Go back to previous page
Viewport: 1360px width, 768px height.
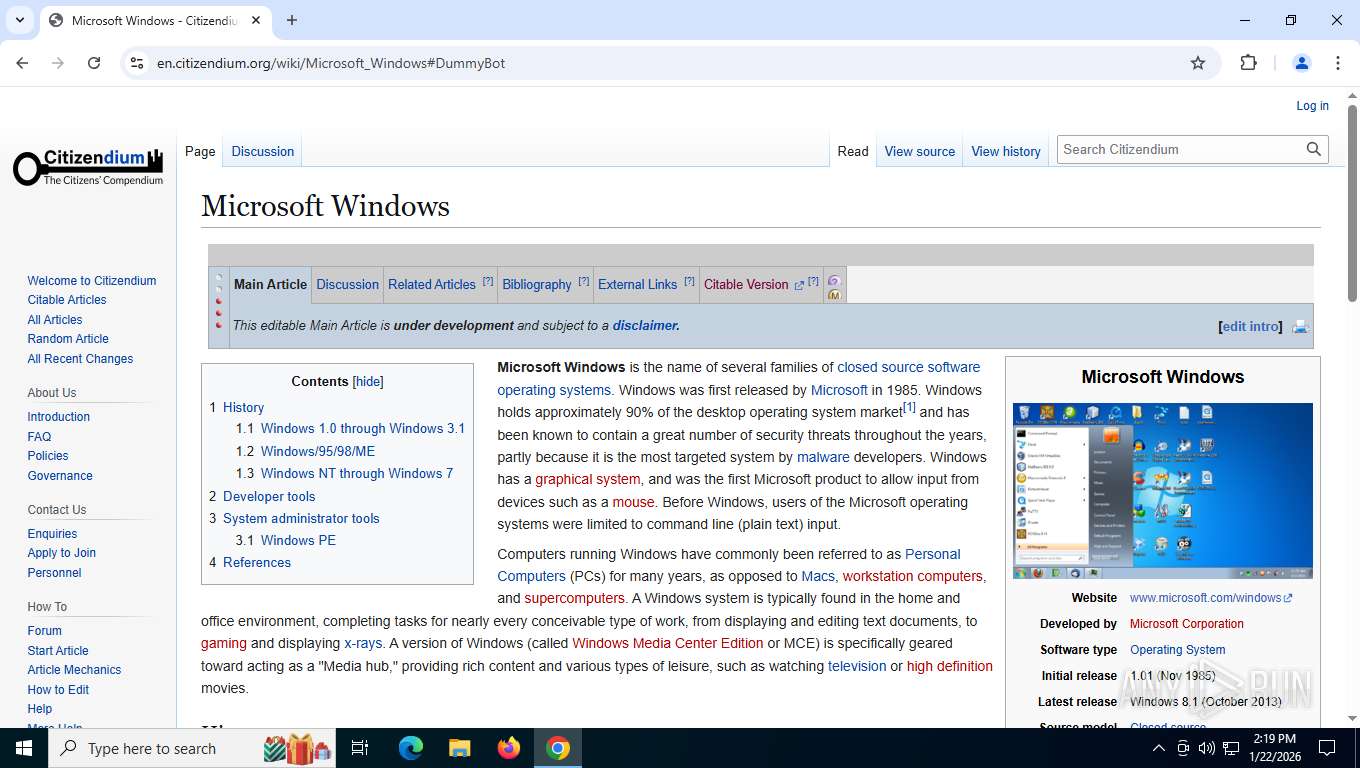(22, 63)
